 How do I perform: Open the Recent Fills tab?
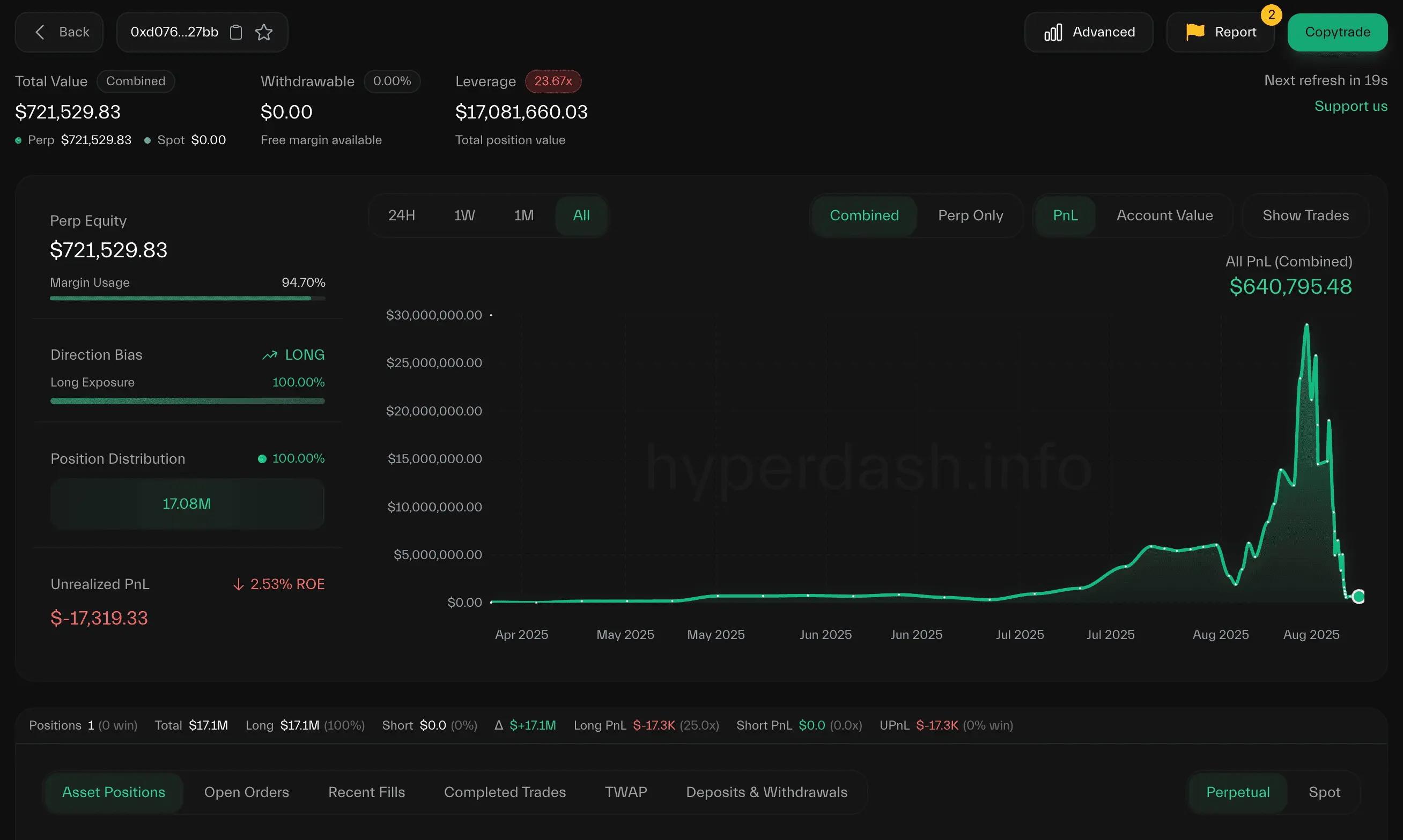point(366,792)
